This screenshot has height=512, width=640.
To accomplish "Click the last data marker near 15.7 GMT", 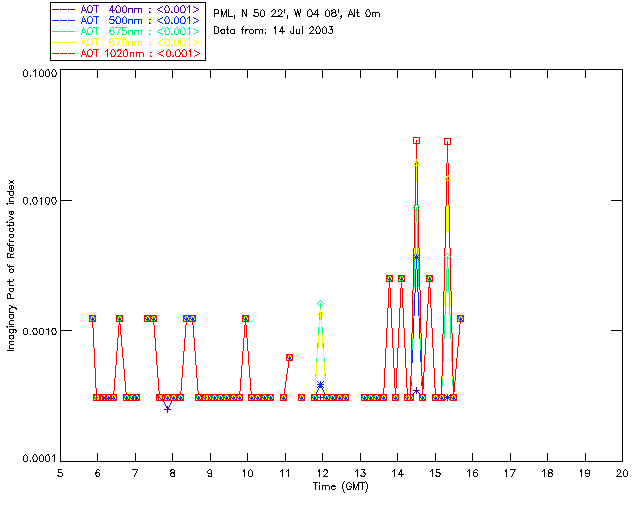I will 460,318.
